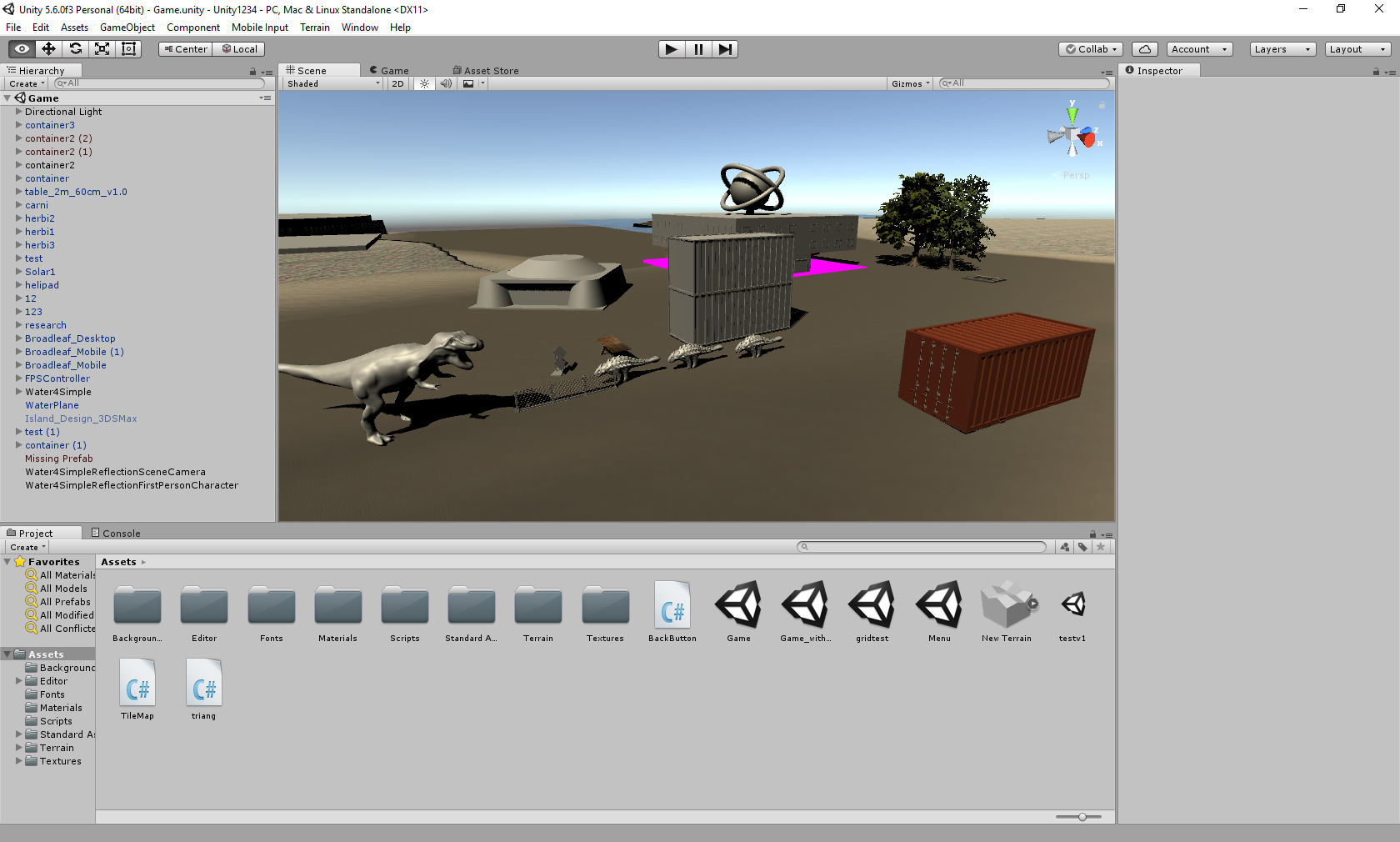Select the Move tool
Image resolution: width=1400 pixels, height=842 pixels.
(49, 49)
